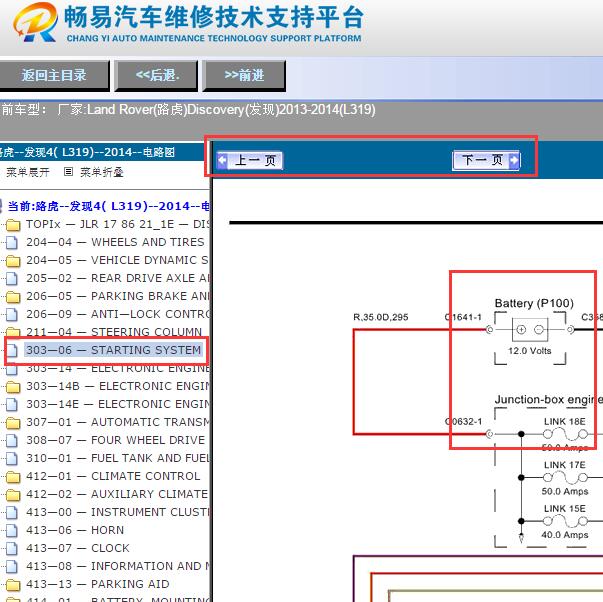Open 413-00 Instrument Cluster document
The width and height of the screenshot is (603, 602).
pos(118,512)
